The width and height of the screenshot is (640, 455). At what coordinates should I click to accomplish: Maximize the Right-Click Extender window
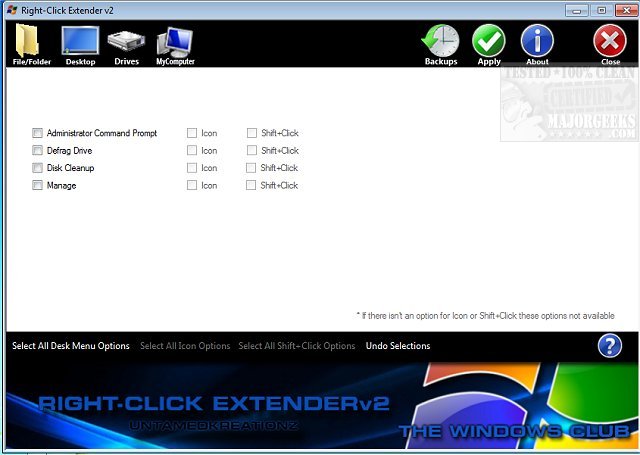pos(601,10)
